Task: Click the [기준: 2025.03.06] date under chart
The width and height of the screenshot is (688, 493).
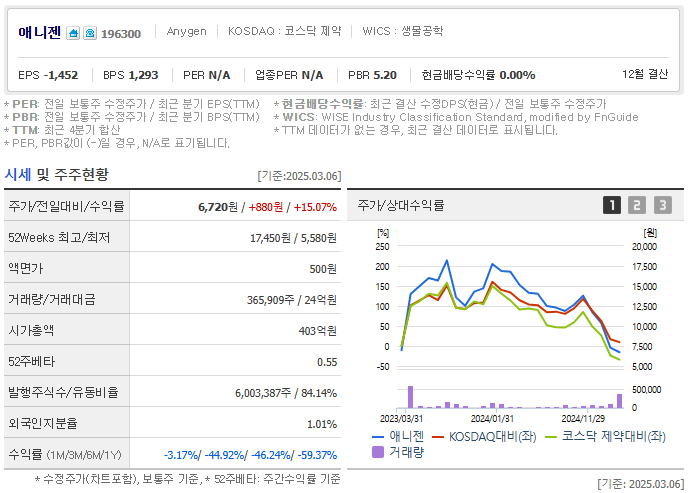Action: 641,484
